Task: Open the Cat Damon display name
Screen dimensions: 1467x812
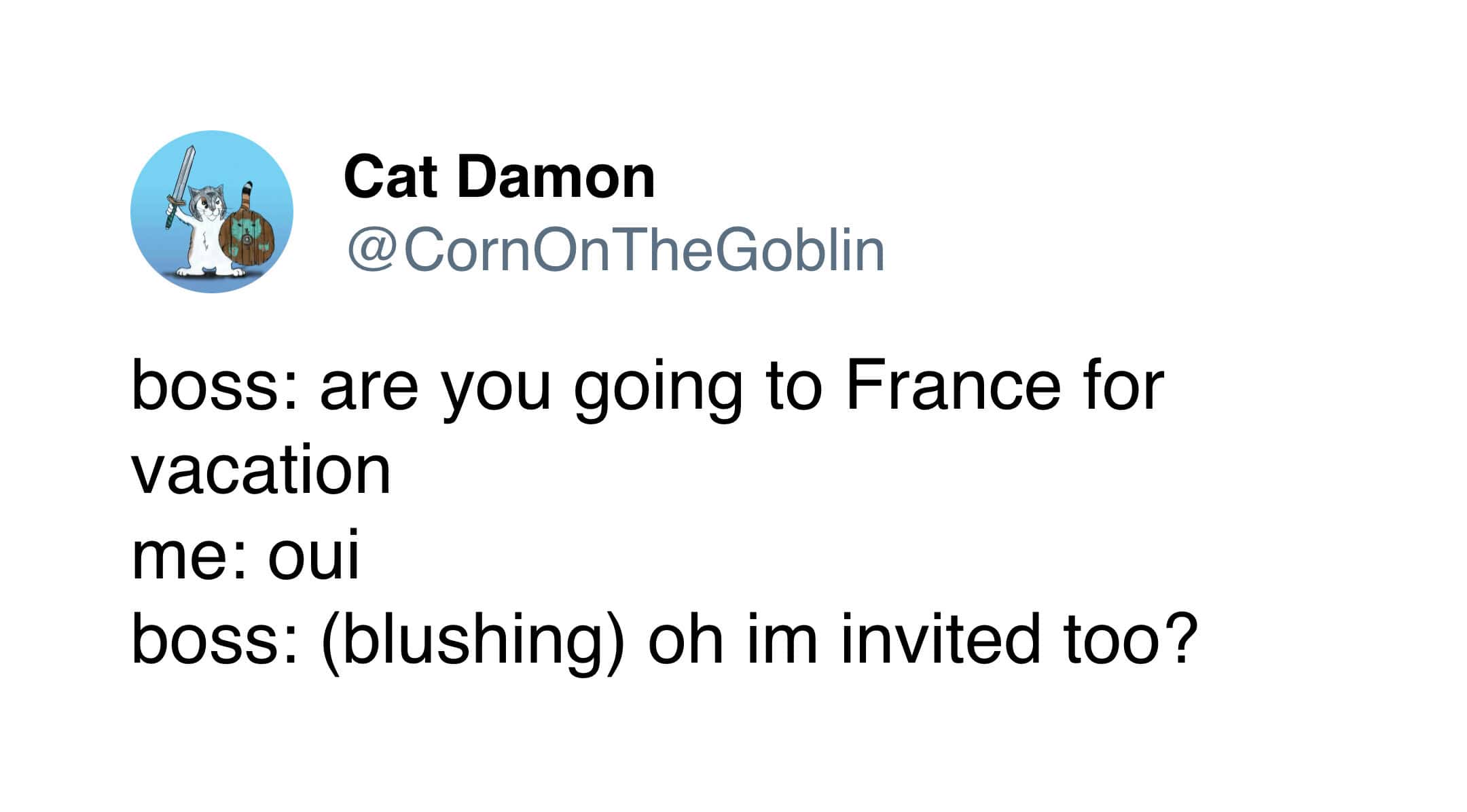Action: (499, 177)
